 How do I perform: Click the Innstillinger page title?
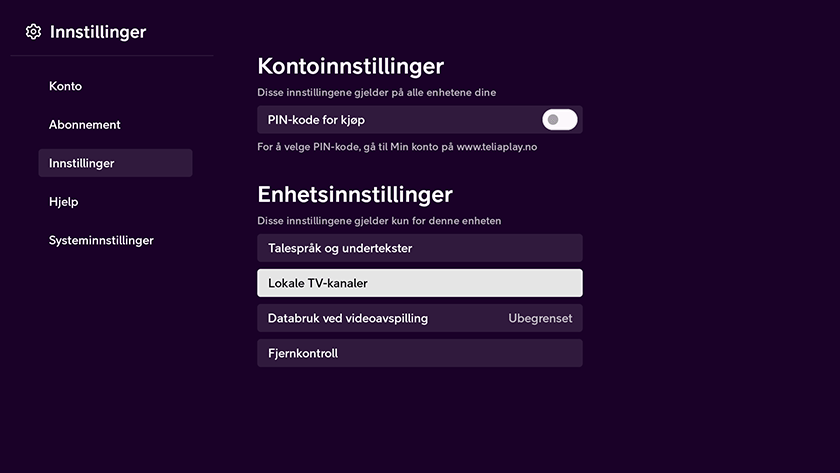[x=98, y=32]
